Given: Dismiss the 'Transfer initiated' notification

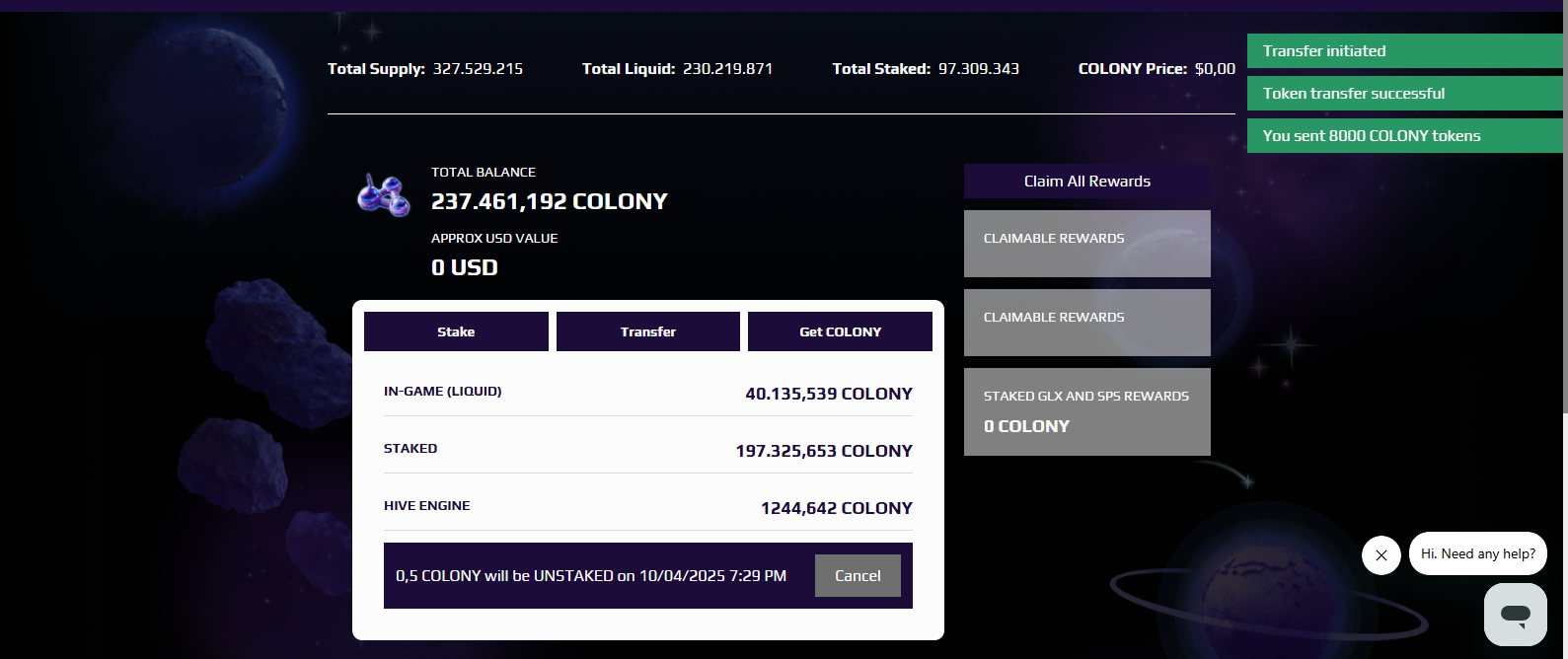Looking at the screenshot, I should (1405, 51).
